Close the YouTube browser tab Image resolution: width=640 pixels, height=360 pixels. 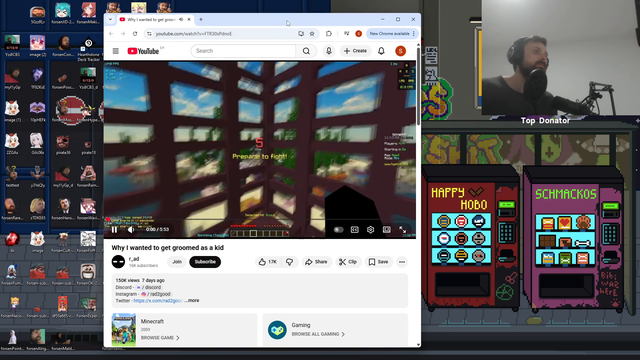(x=189, y=19)
